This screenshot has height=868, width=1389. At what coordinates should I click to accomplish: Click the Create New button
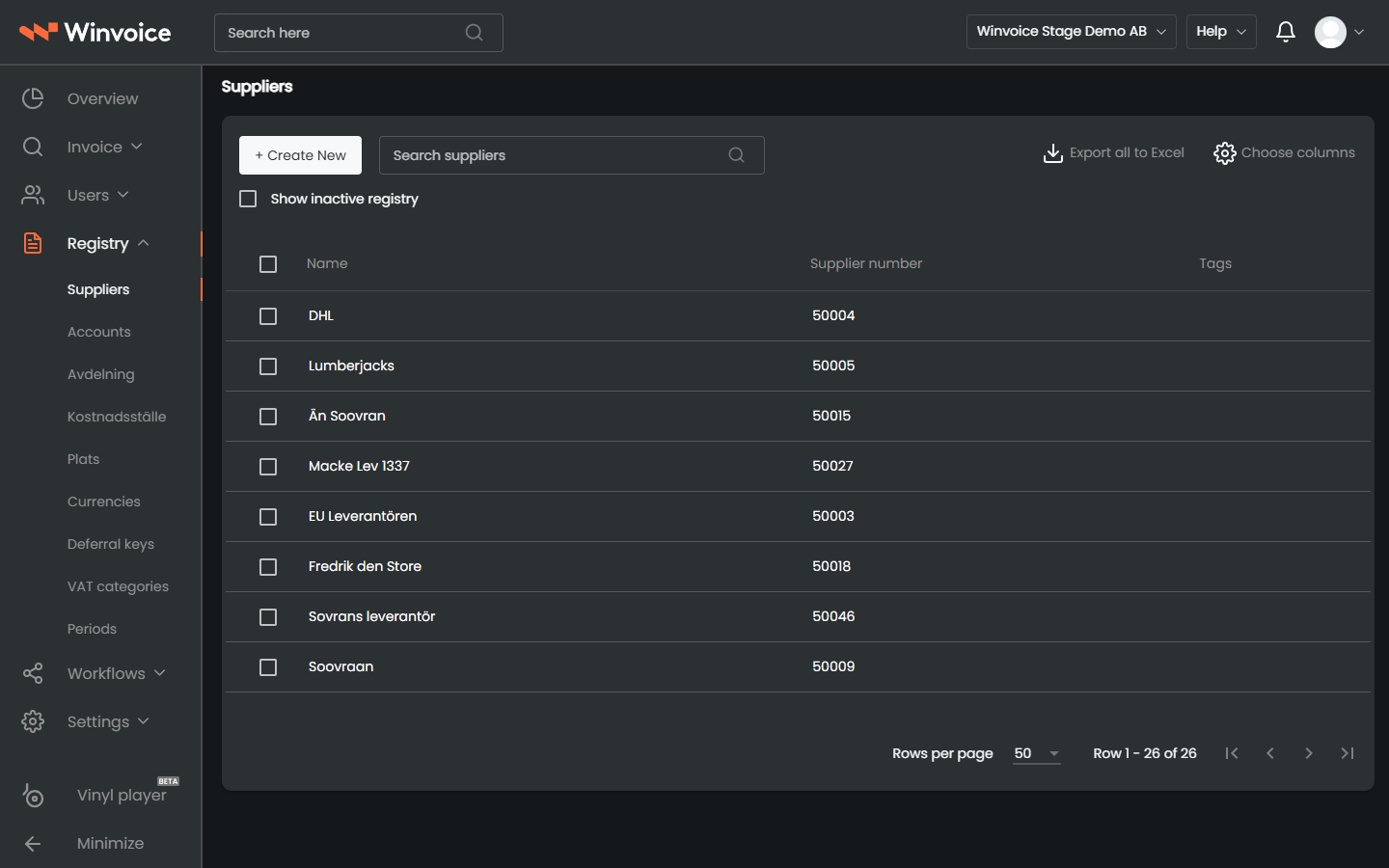(x=300, y=155)
